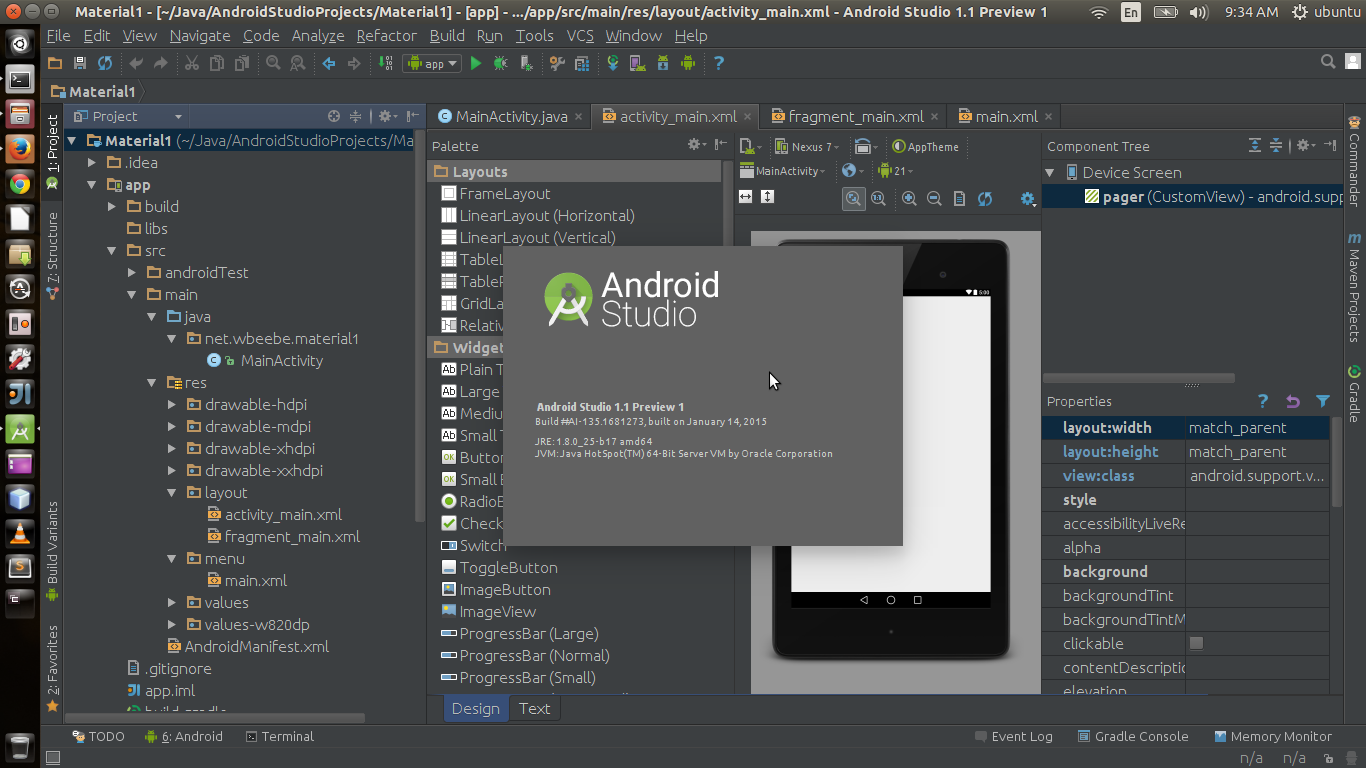Expand the drawable-hdpi folder node
Image resolution: width=1366 pixels, height=768 pixels.
tap(172, 404)
